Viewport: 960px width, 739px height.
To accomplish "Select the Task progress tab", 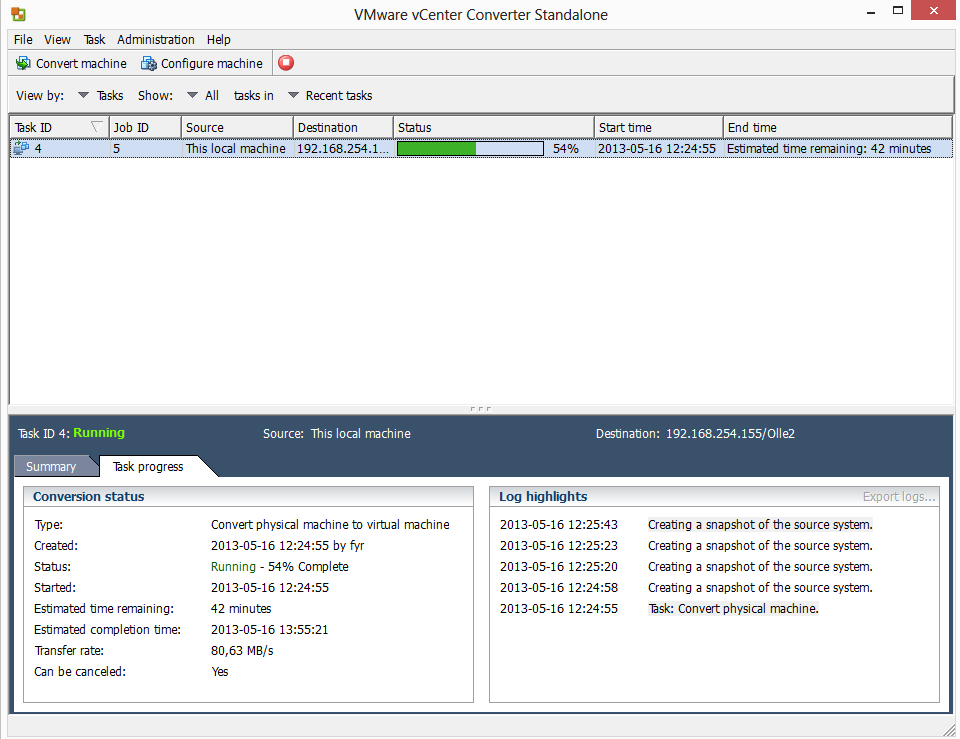I will click(148, 467).
